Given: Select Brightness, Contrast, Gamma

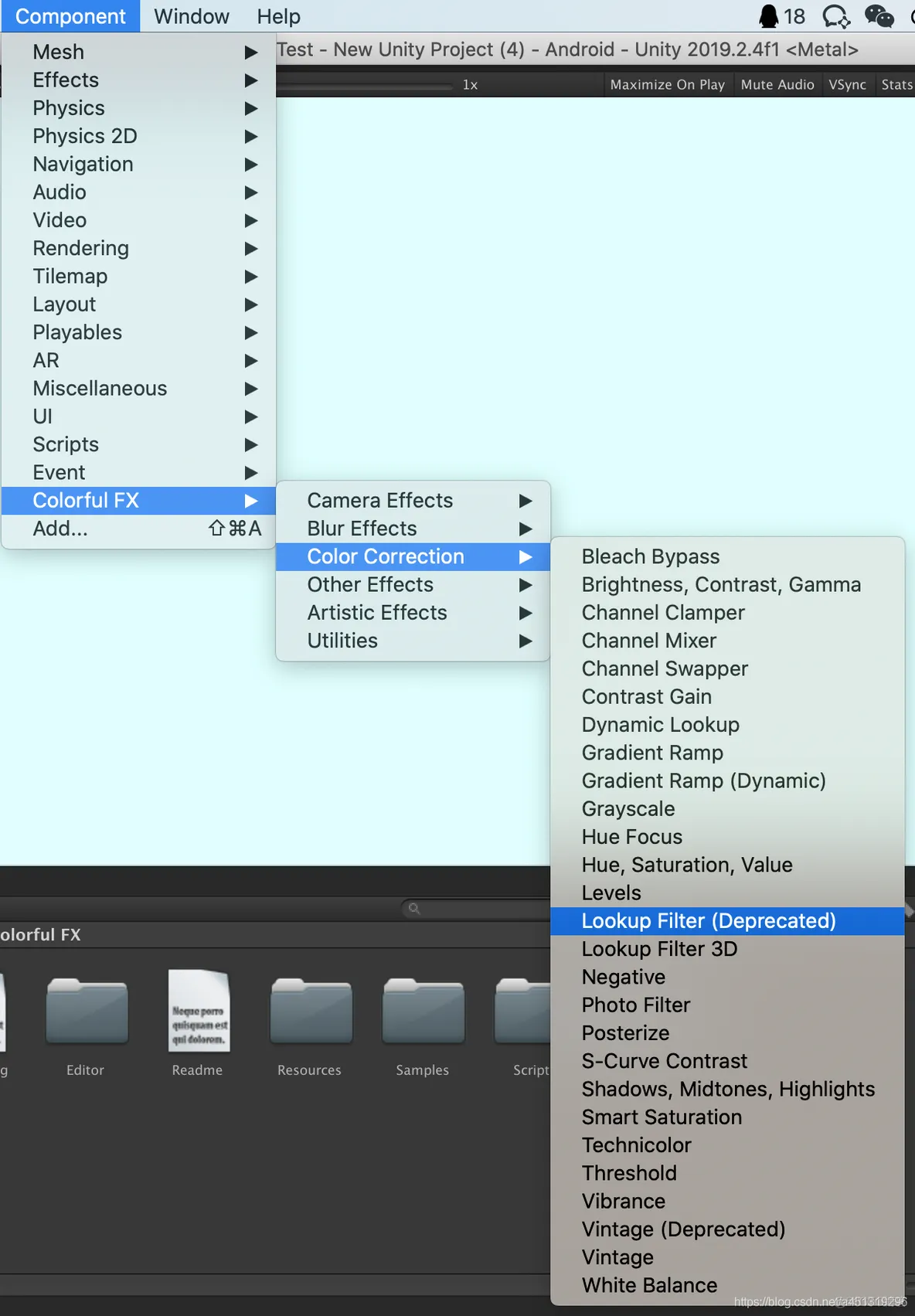Looking at the screenshot, I should [x=727, y=584].
